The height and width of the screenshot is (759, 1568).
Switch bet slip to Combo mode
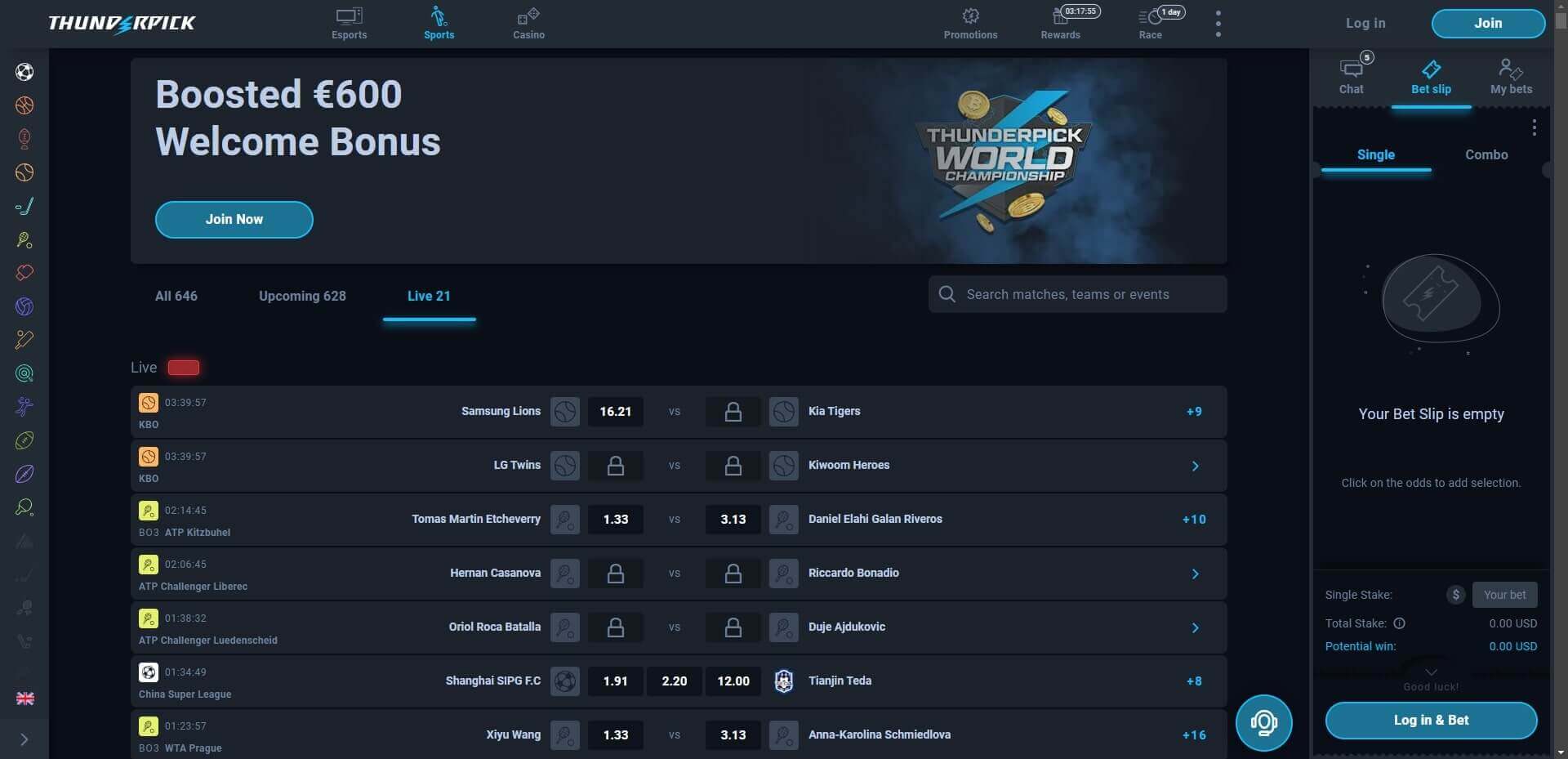pos(1486,154)
